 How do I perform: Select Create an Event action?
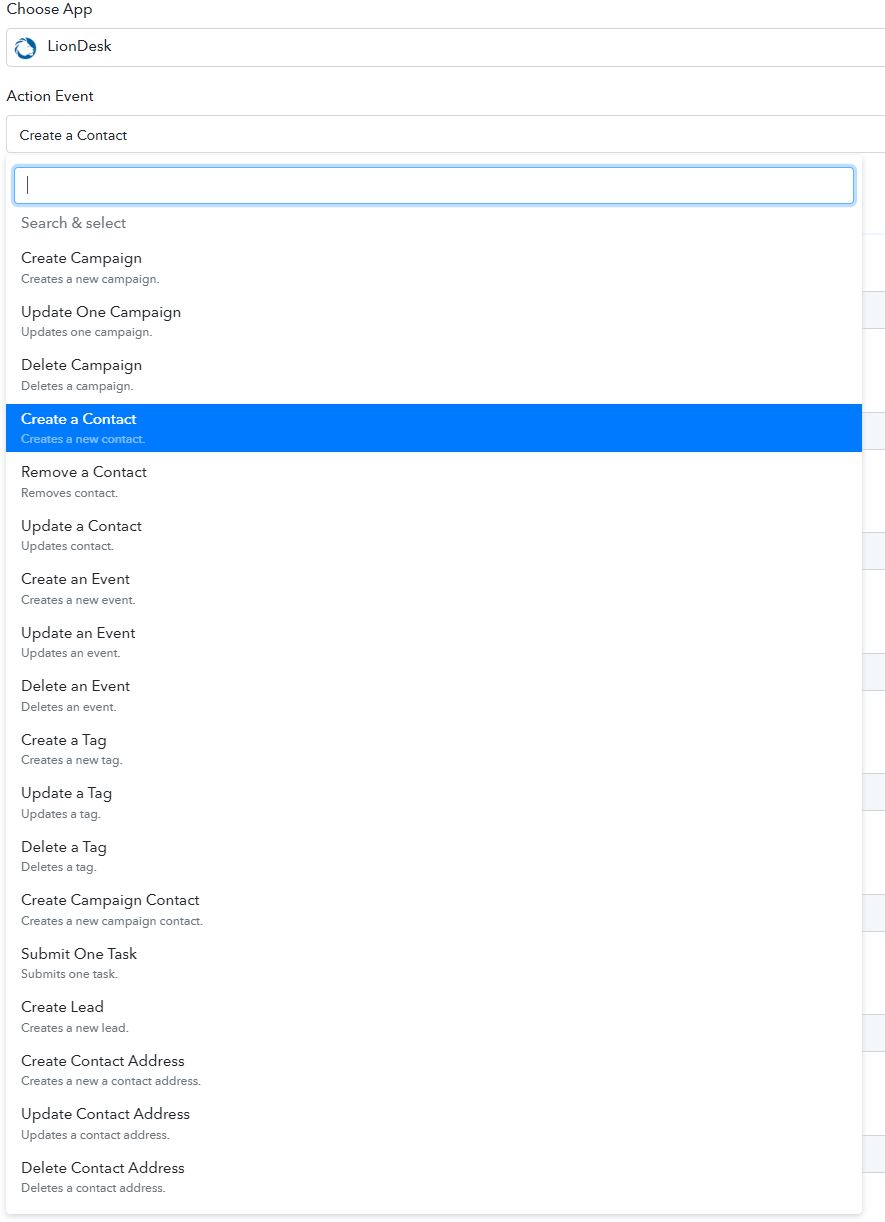pyautogui.click(x=434, y=588)
